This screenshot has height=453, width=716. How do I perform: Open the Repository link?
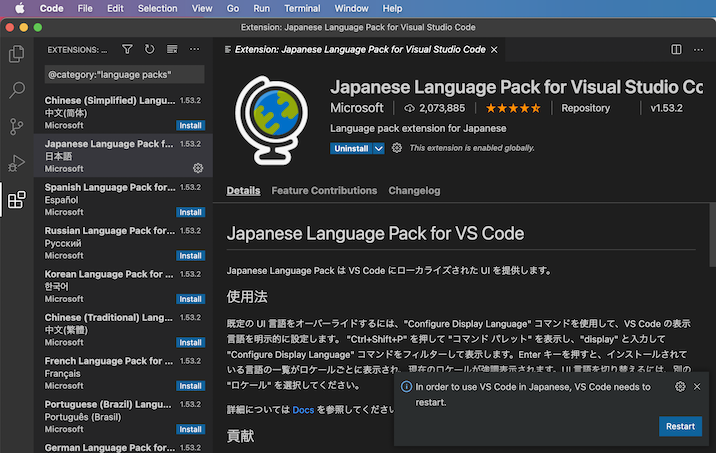click(585, 108)
